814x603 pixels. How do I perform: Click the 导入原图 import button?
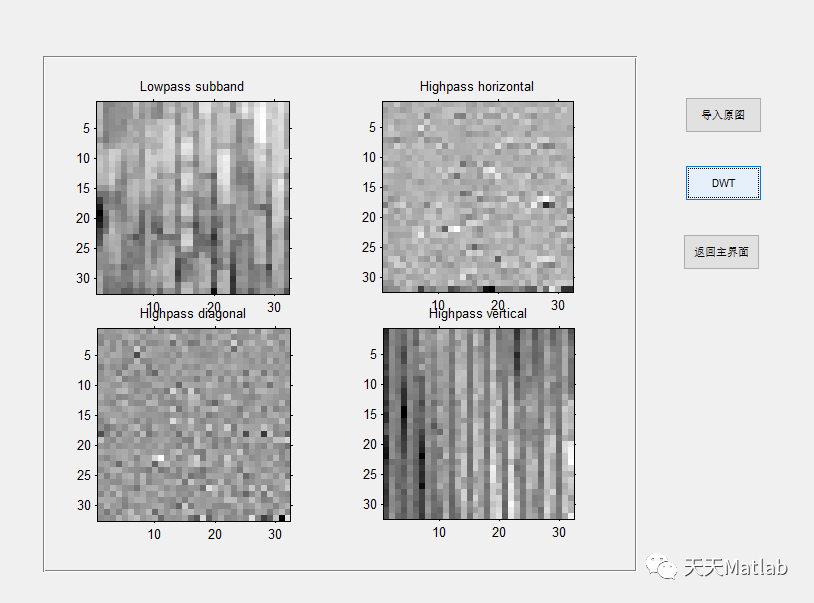tap(723, 115)
